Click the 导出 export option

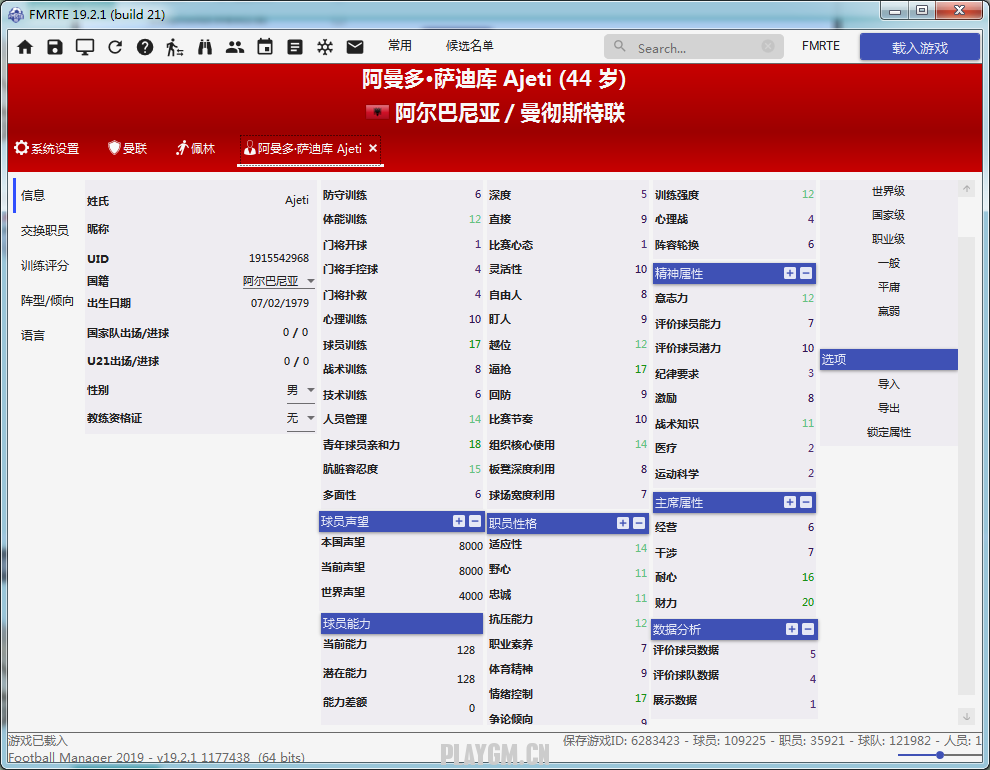tap(888, 408)
